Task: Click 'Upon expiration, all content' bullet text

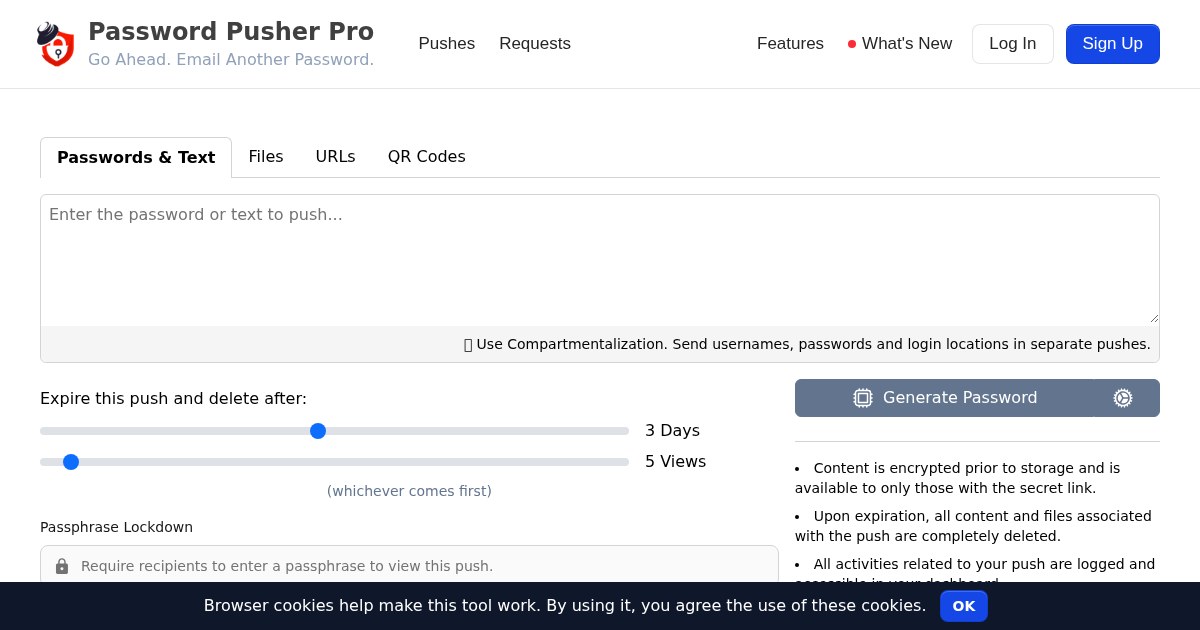Action: click(x=973, y=526)
